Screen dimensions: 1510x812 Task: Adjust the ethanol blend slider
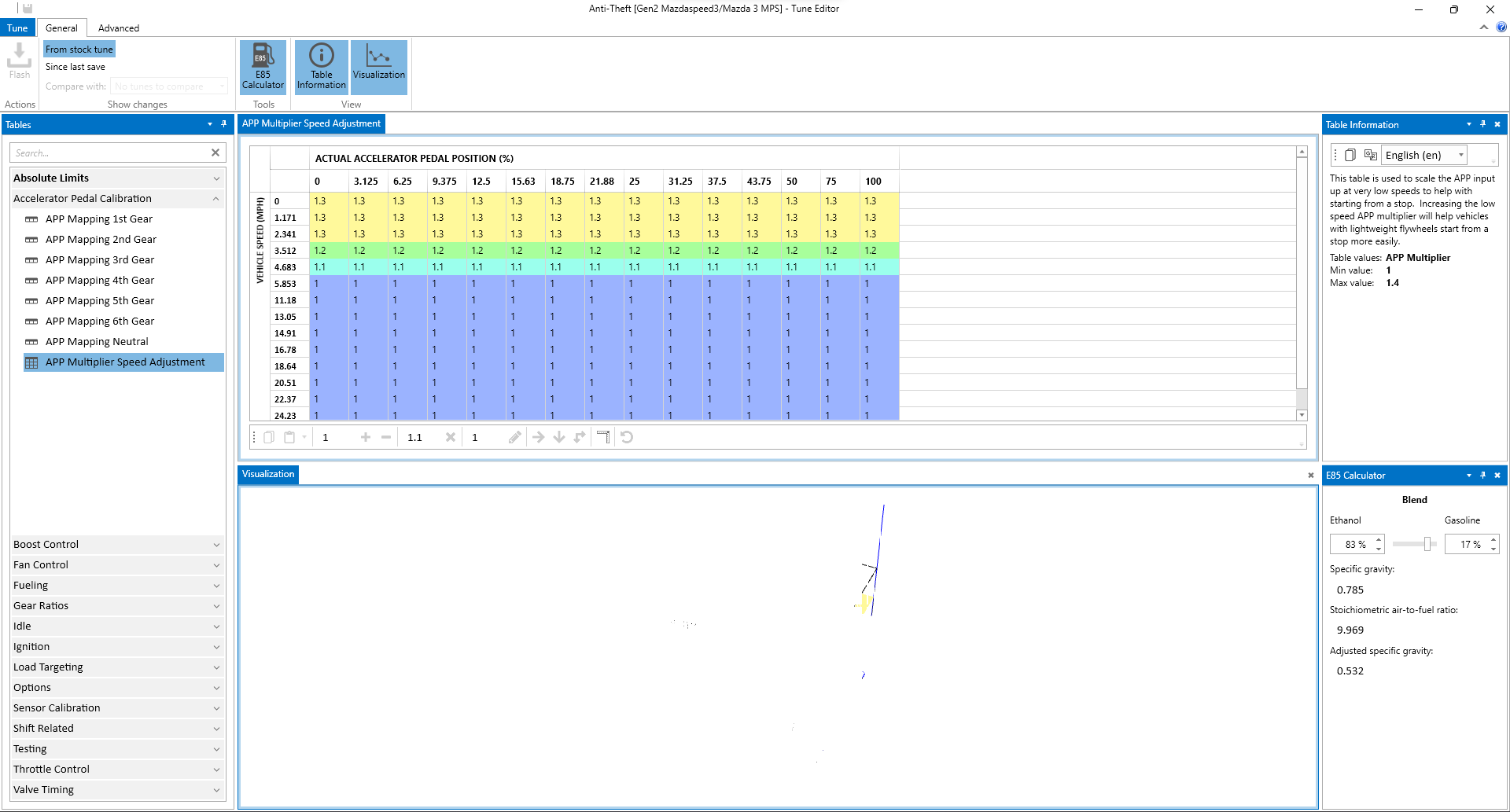(1427, 544)
